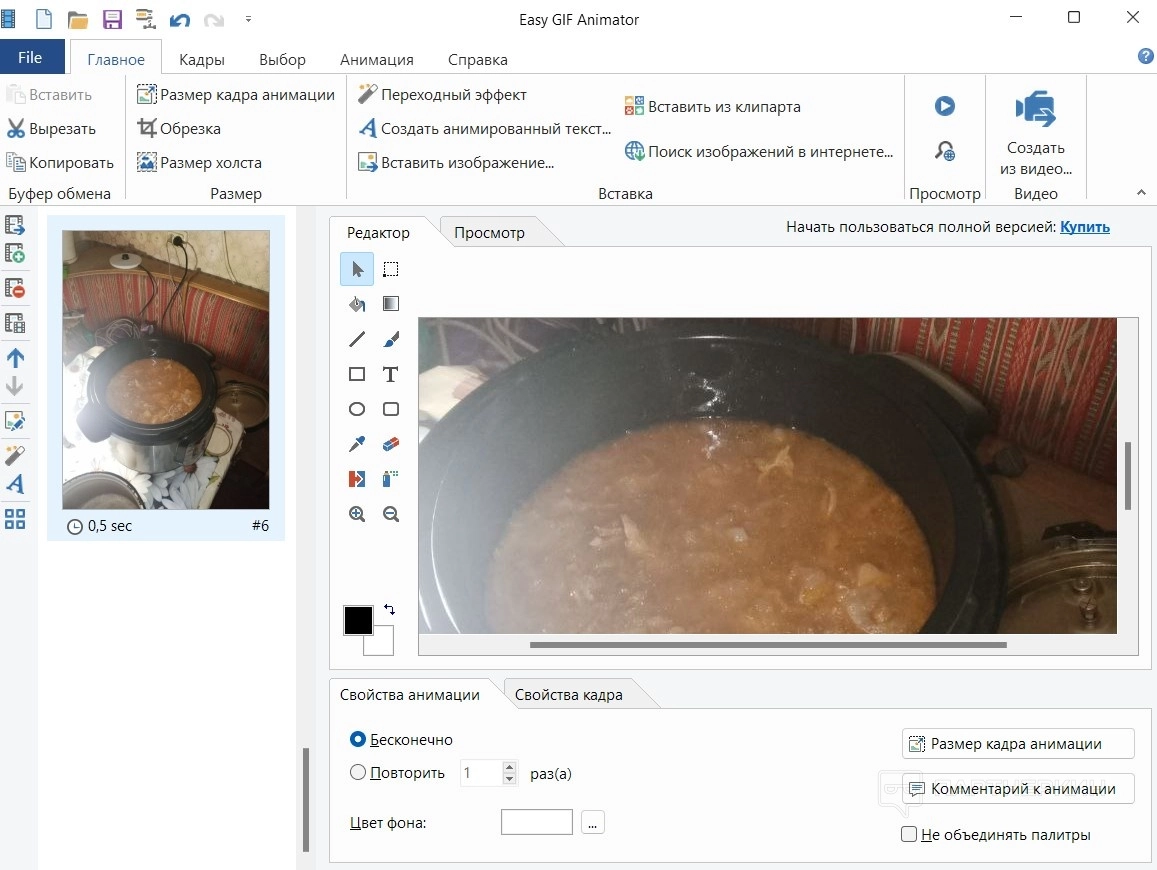Image resolution: width=1157 pixels, height=870 pixels.
Task: Click the Zoom In magnifier icon
Action: point(357,514)
